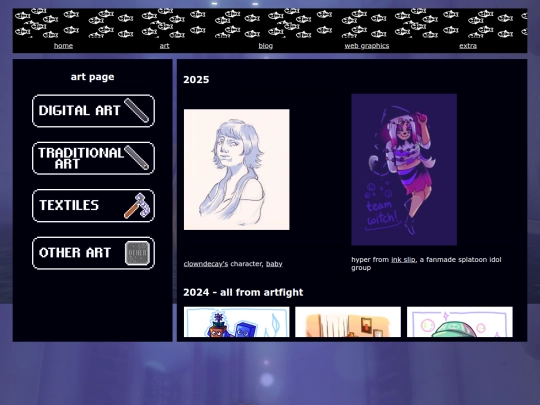Image resolution: width=540 pixels, height=405 pixels.
Task: Open the 2024 orange room artwork thumbnail
Action: pos(348,322)
